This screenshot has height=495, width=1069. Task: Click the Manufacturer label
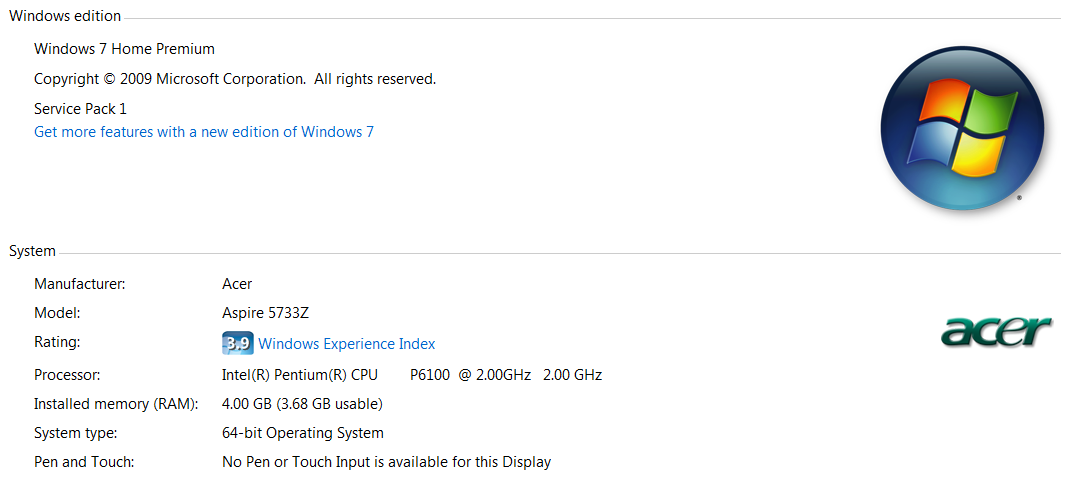(80, 284)
